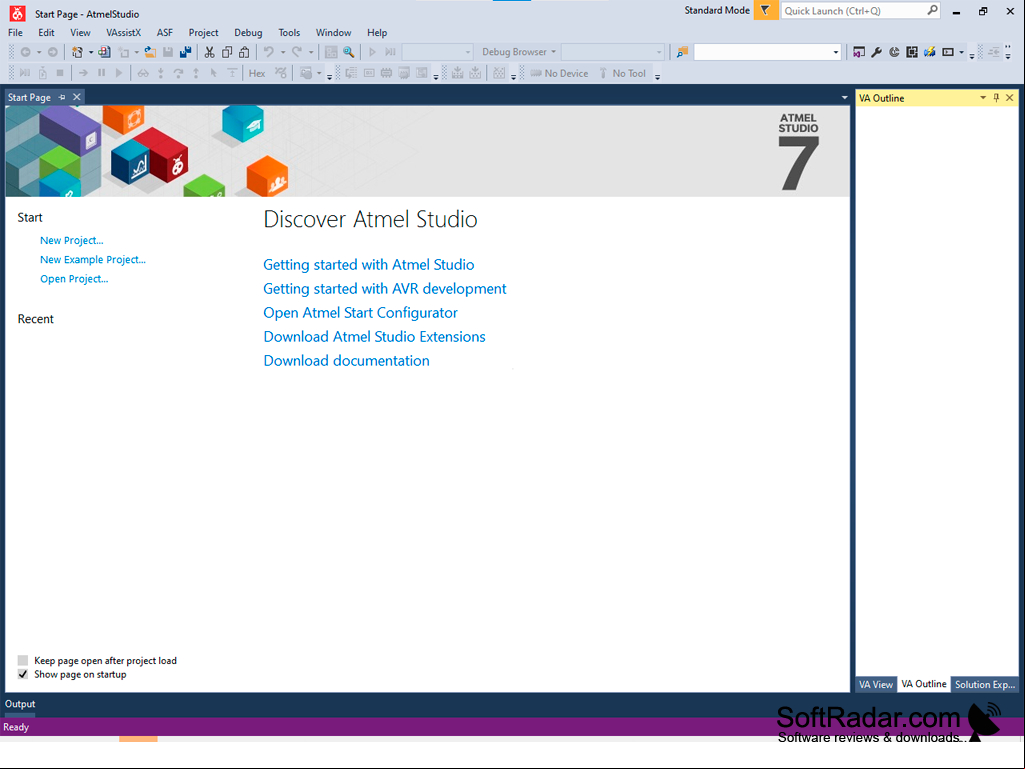Click the Device Programming chip icon
Image resolution: width=1025 pixels, height=769 pixels.
coord(912,52)
